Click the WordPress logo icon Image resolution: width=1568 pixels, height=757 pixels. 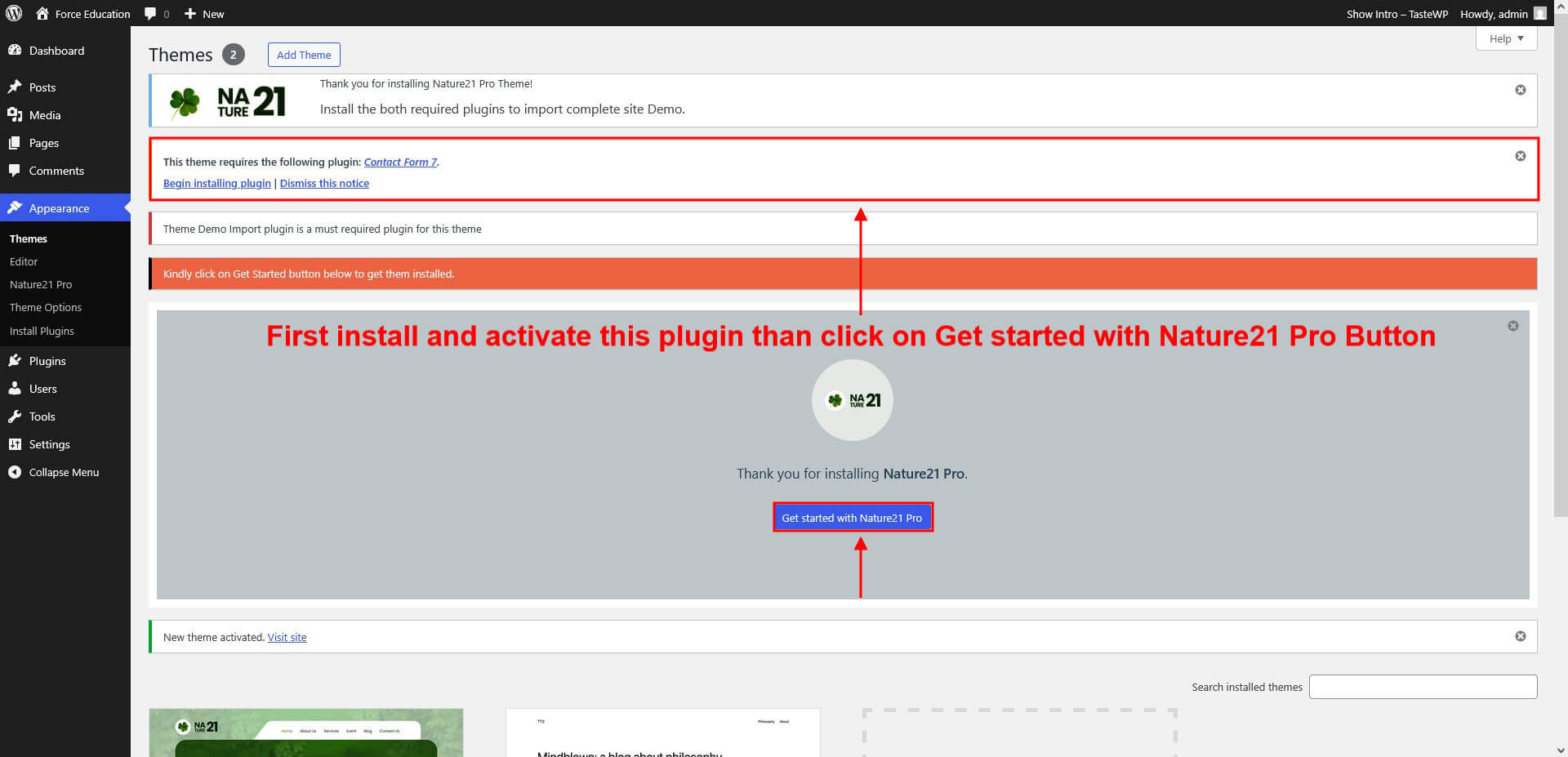tap(14, 13)
